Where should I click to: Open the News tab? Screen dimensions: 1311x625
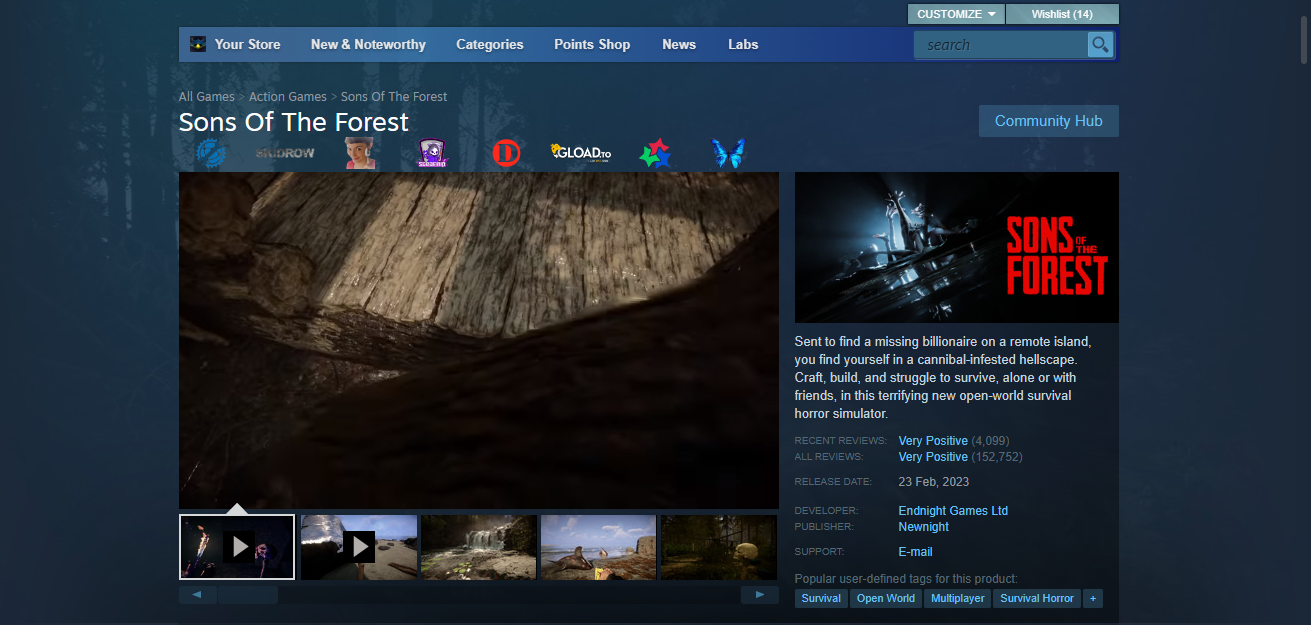(679, 44)
